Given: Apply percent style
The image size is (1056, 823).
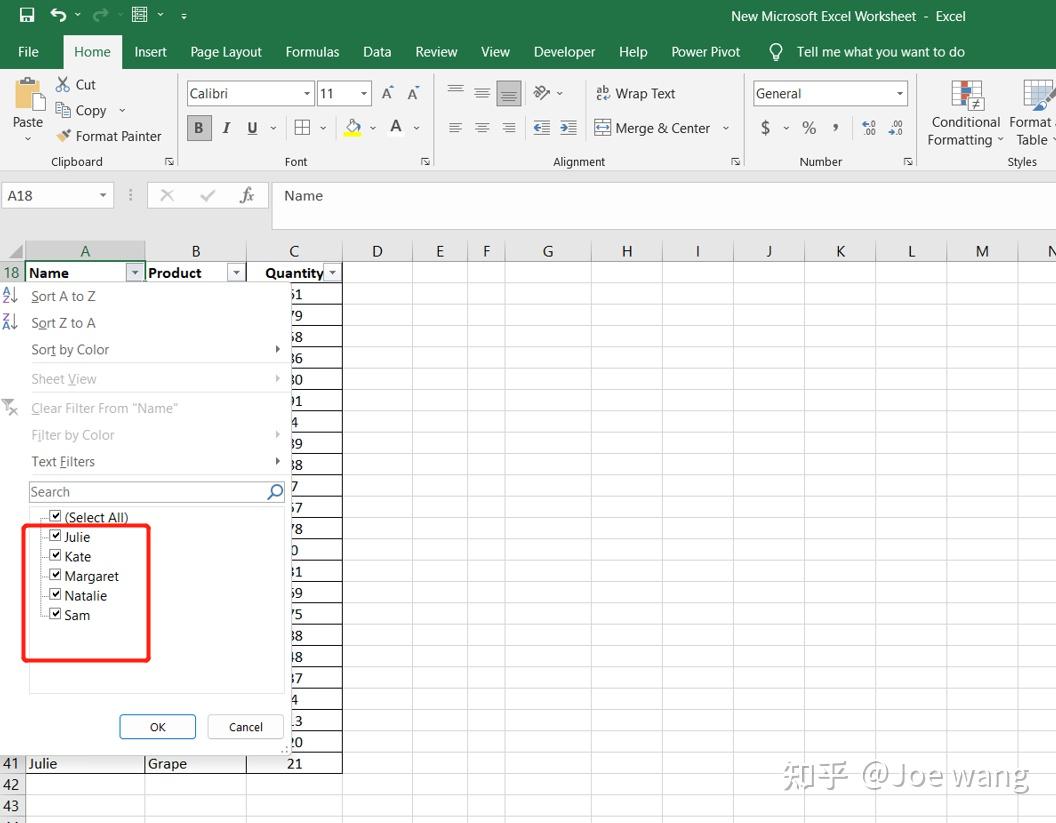Looking at the screenshot, I should pyautogui.click(x=809, y=128).
